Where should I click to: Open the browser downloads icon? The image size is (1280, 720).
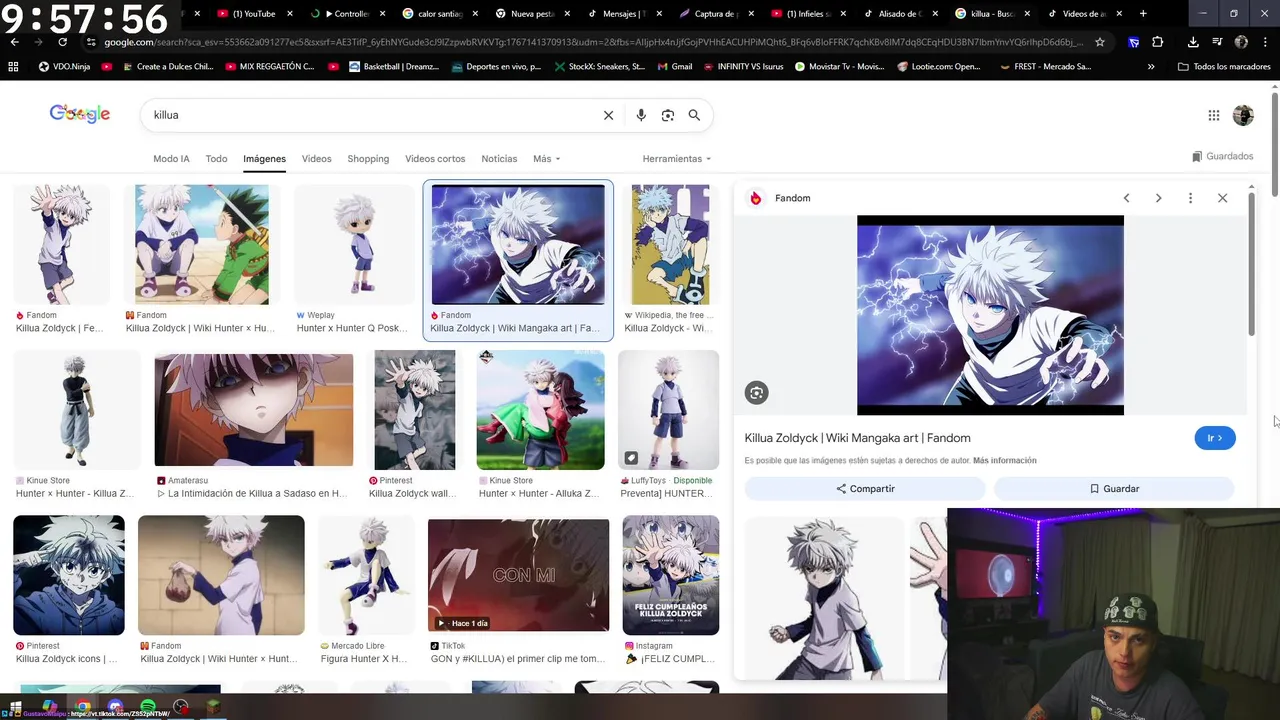1193,42
